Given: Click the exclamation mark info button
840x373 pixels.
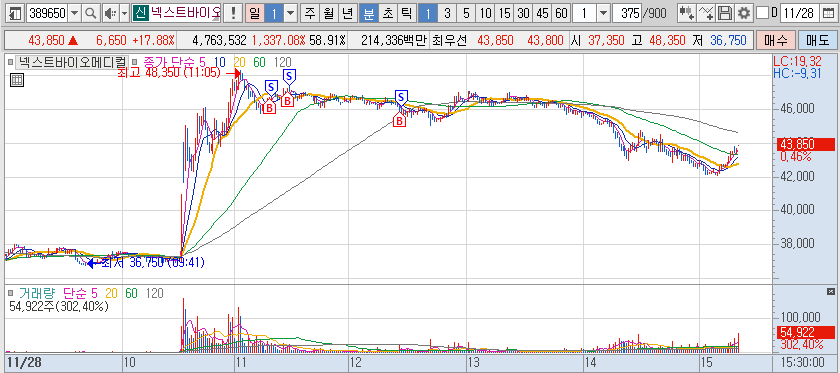Looking at the screenshot, I should pos(233,13).
